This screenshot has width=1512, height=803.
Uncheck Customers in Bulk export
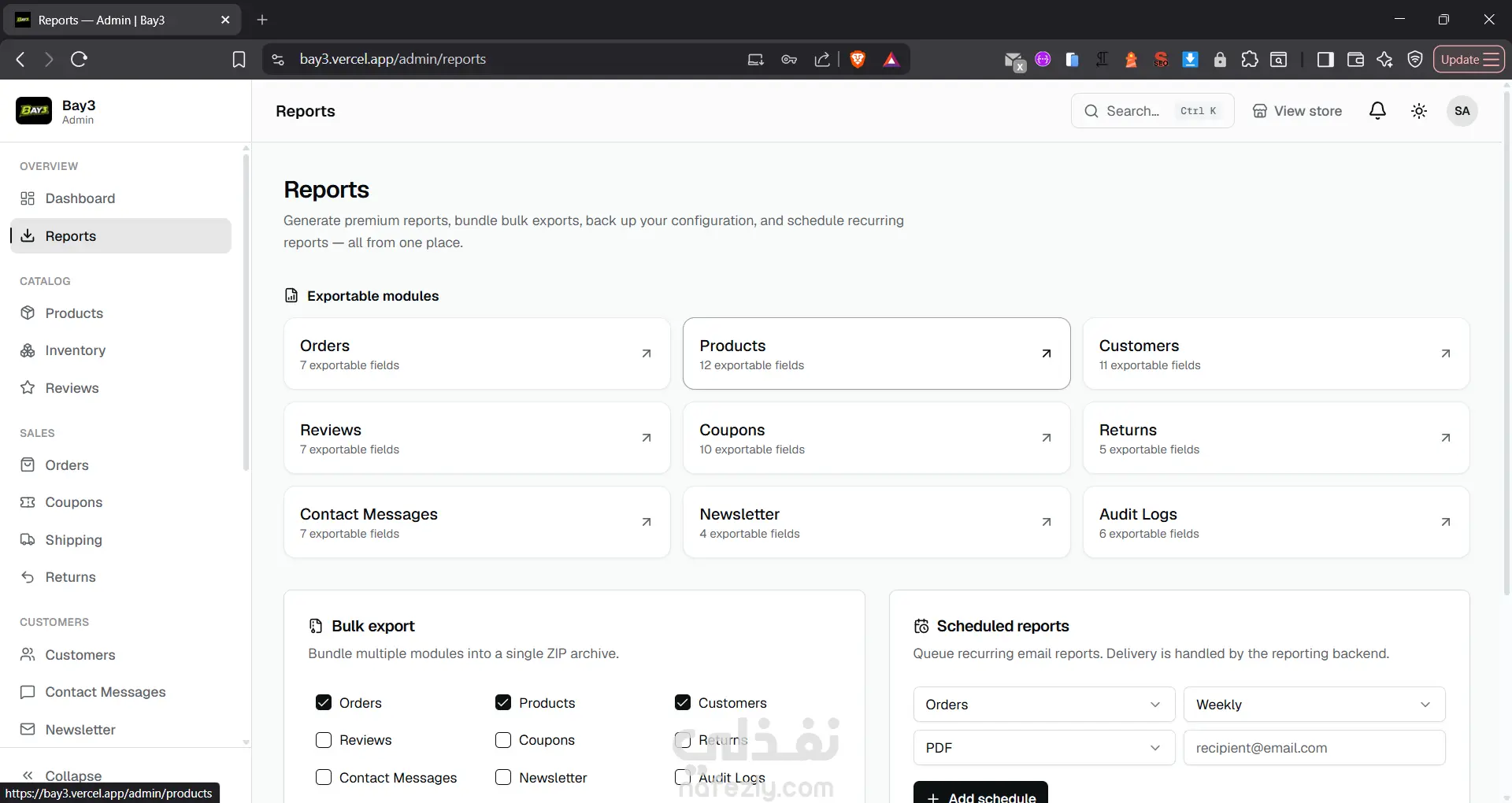tap(683, 702)
